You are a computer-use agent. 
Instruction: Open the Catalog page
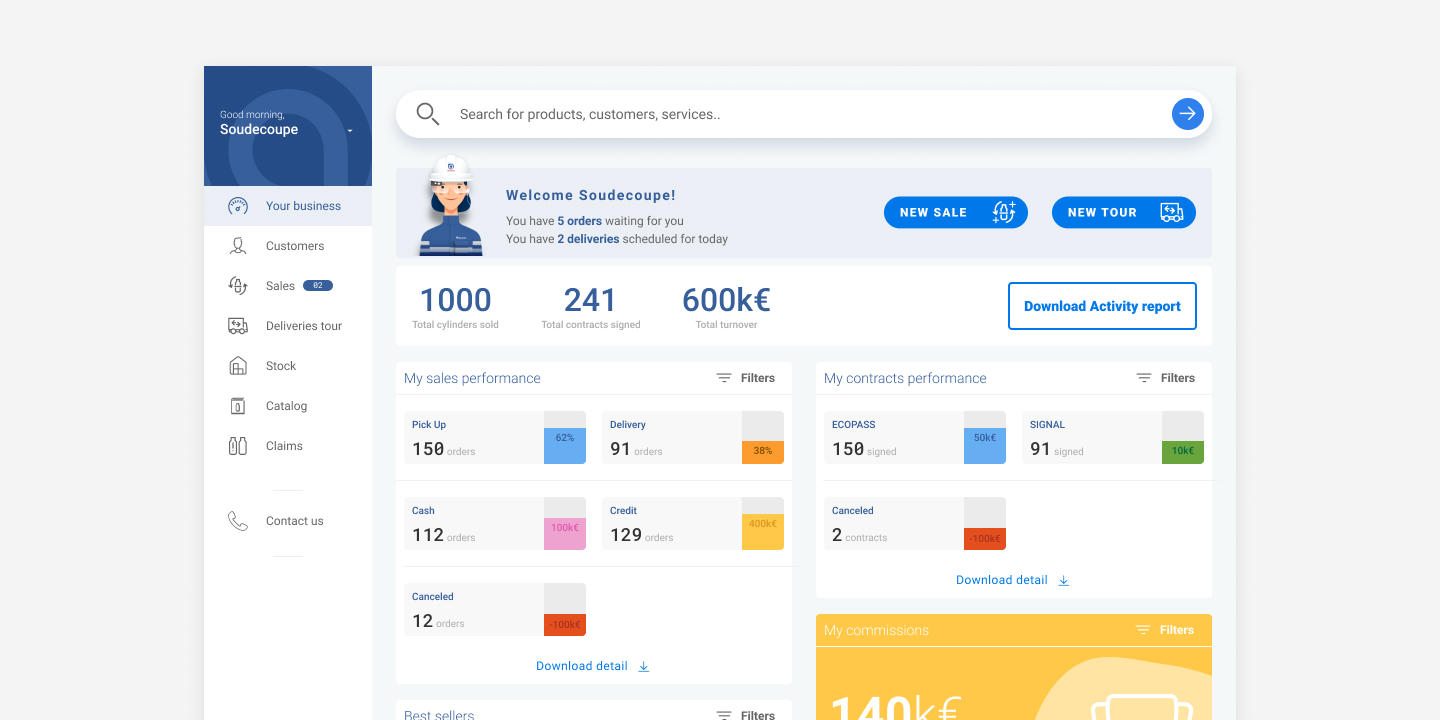click(288, 406)
